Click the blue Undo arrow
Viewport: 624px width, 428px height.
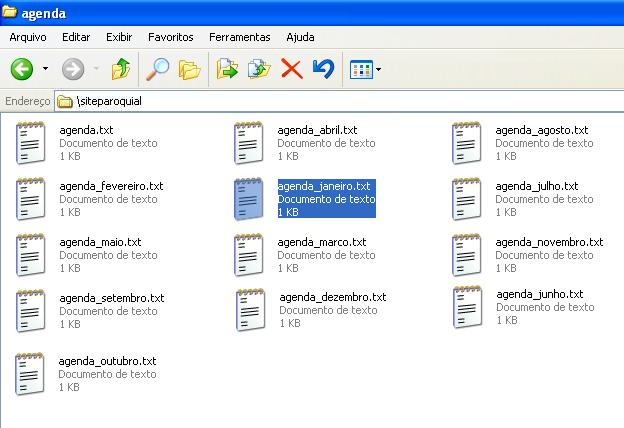click(x=323, y=69)
